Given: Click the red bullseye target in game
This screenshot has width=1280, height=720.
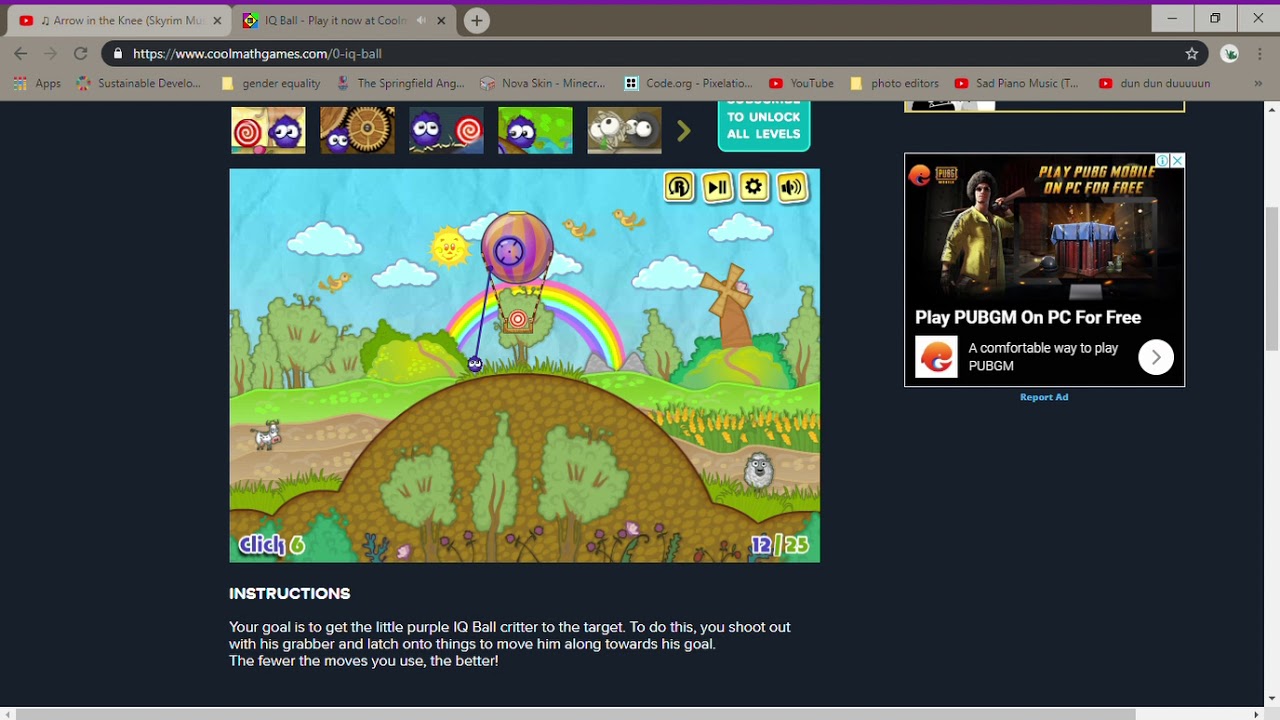Looking at the screenshot, I should pos(518,320).
